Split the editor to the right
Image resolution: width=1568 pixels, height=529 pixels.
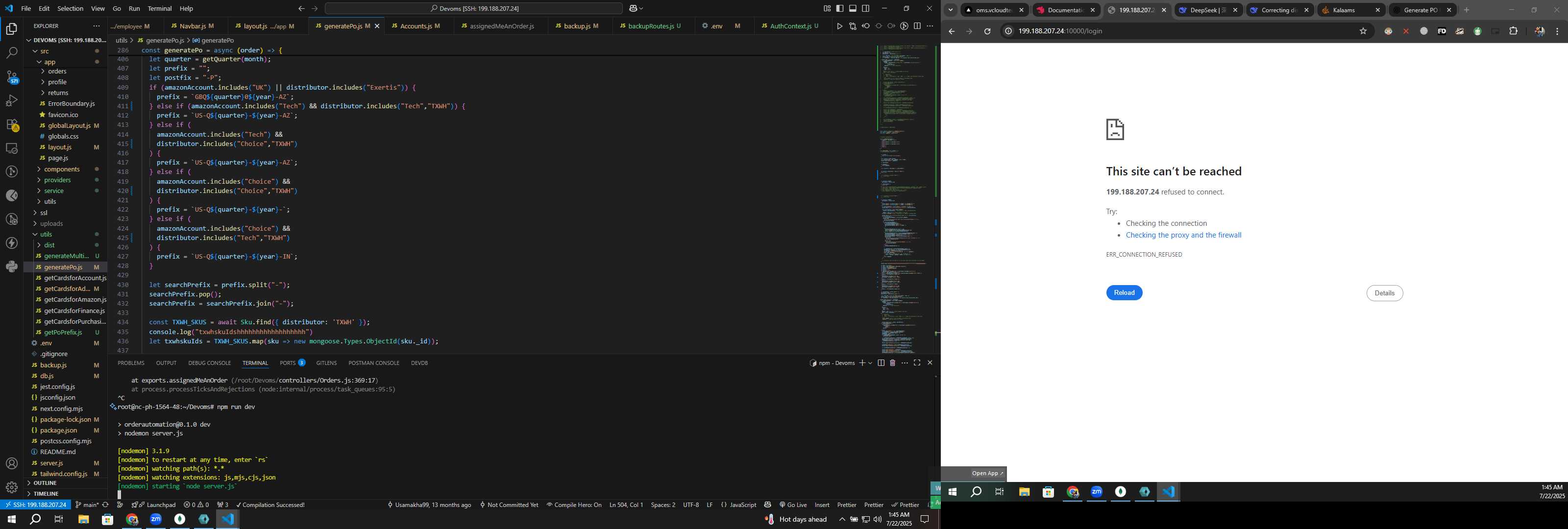coord(917,26)
